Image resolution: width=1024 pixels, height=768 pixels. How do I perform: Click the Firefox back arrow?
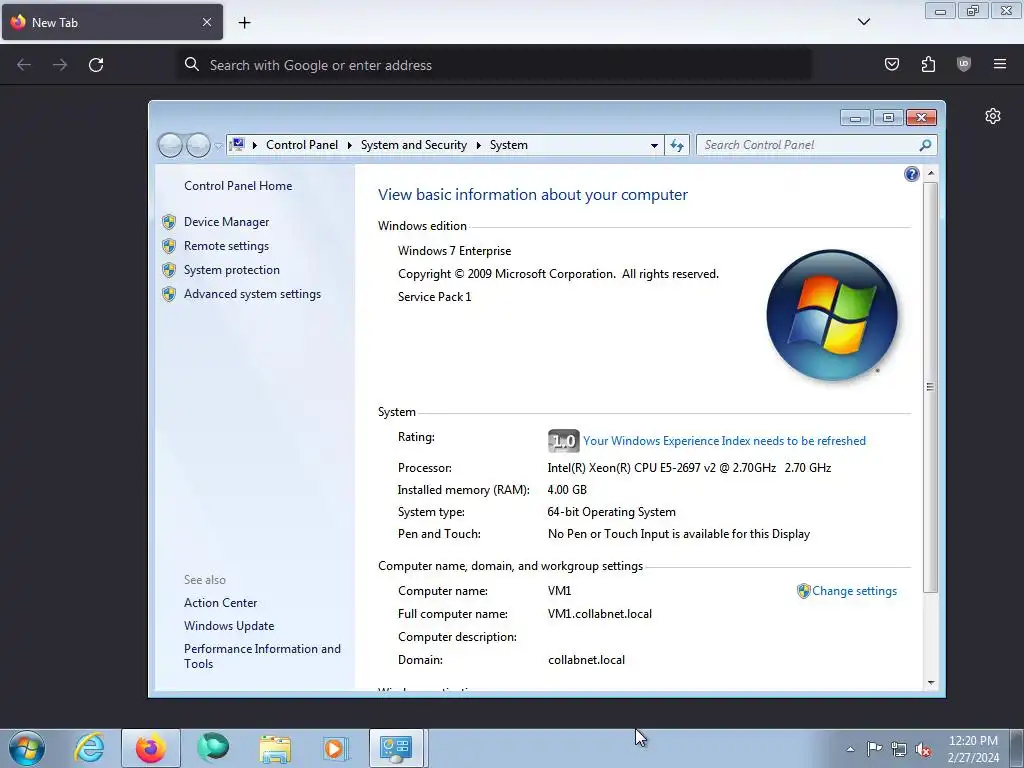click(x=24, y=65)
